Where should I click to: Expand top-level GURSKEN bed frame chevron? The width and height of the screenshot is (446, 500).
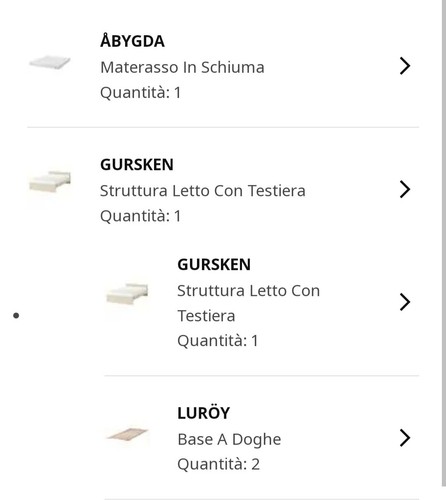[x=405, y=190]
